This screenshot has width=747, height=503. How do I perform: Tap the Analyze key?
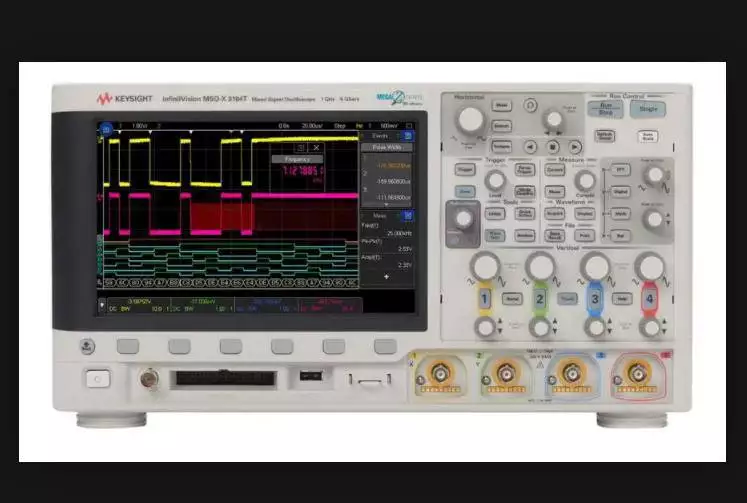coord(525,235)
